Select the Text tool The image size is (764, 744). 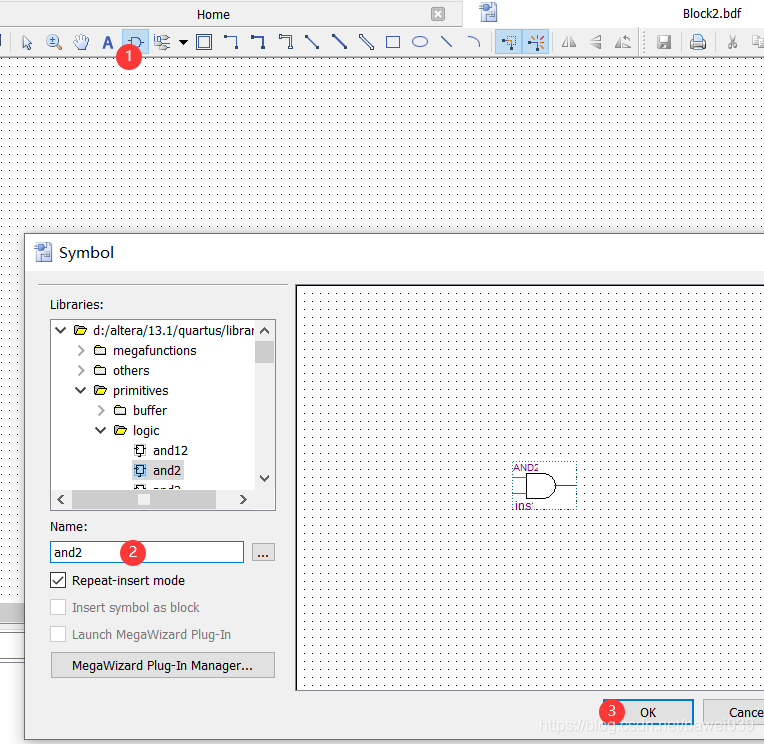[x=108, y=42]
